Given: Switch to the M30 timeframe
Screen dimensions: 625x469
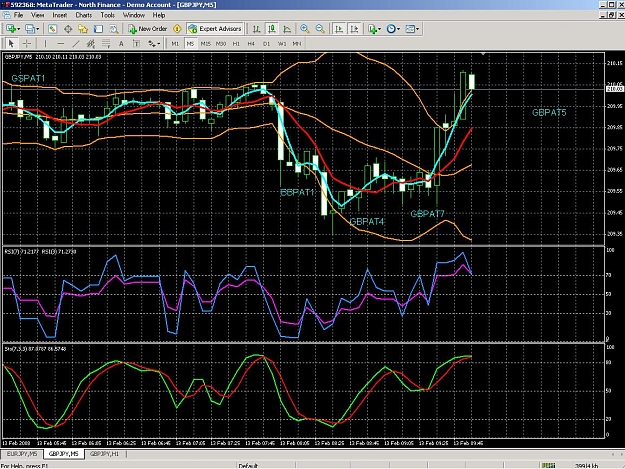Looking at the screenshot, I should point(221,43).
